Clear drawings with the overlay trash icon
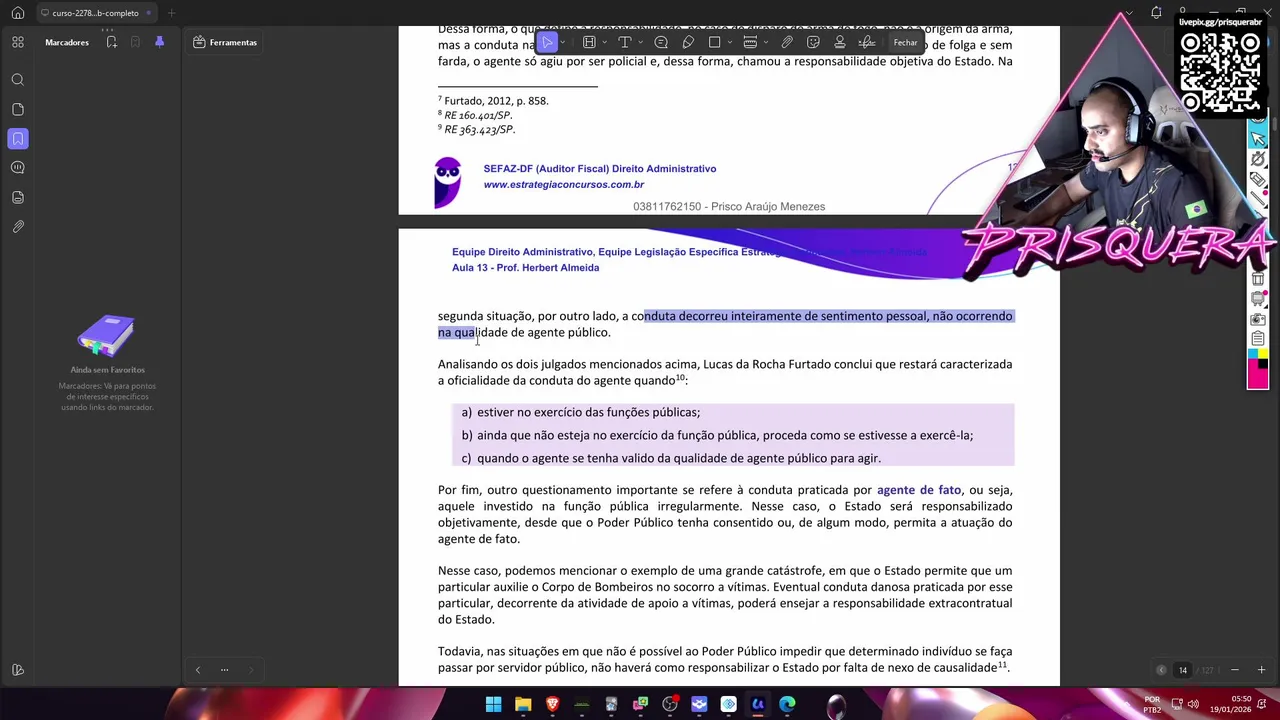This screenshot has height=720, width=1280. (x=1258, y=279)
